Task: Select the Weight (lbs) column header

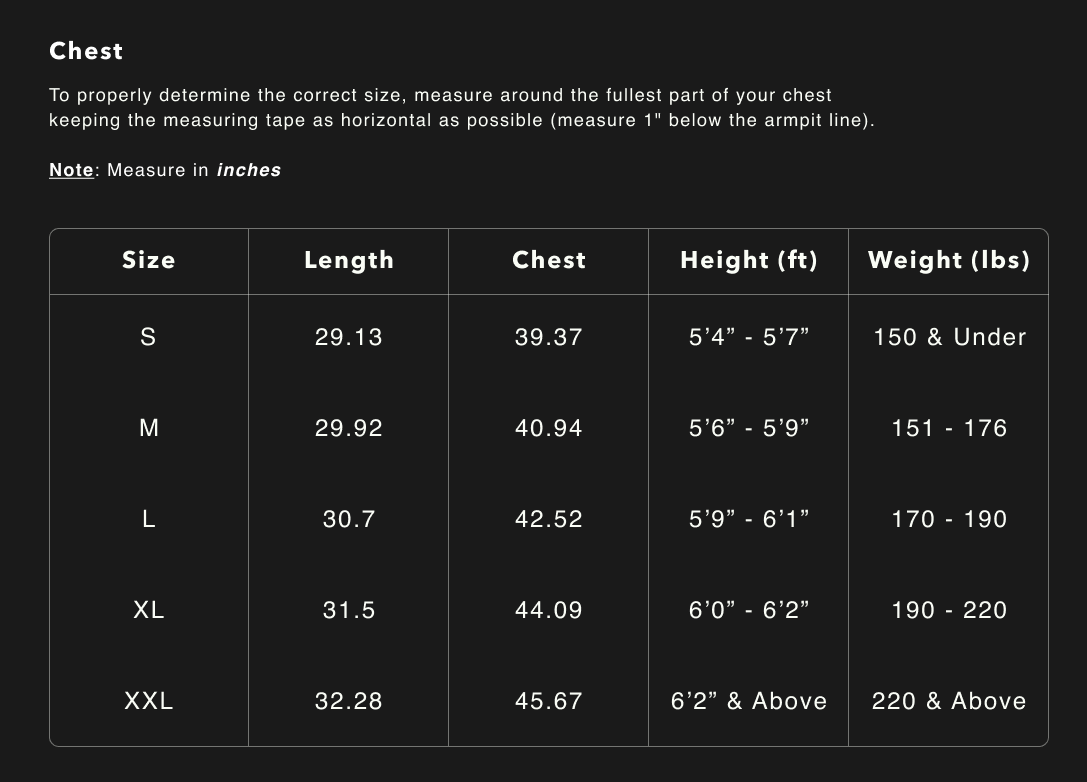Action: pyautogui.click(x=949, y=261)
